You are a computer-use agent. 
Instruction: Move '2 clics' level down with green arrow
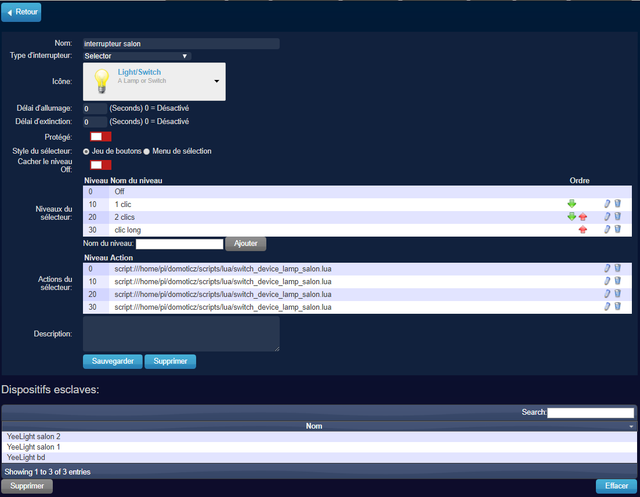[571, 216]
